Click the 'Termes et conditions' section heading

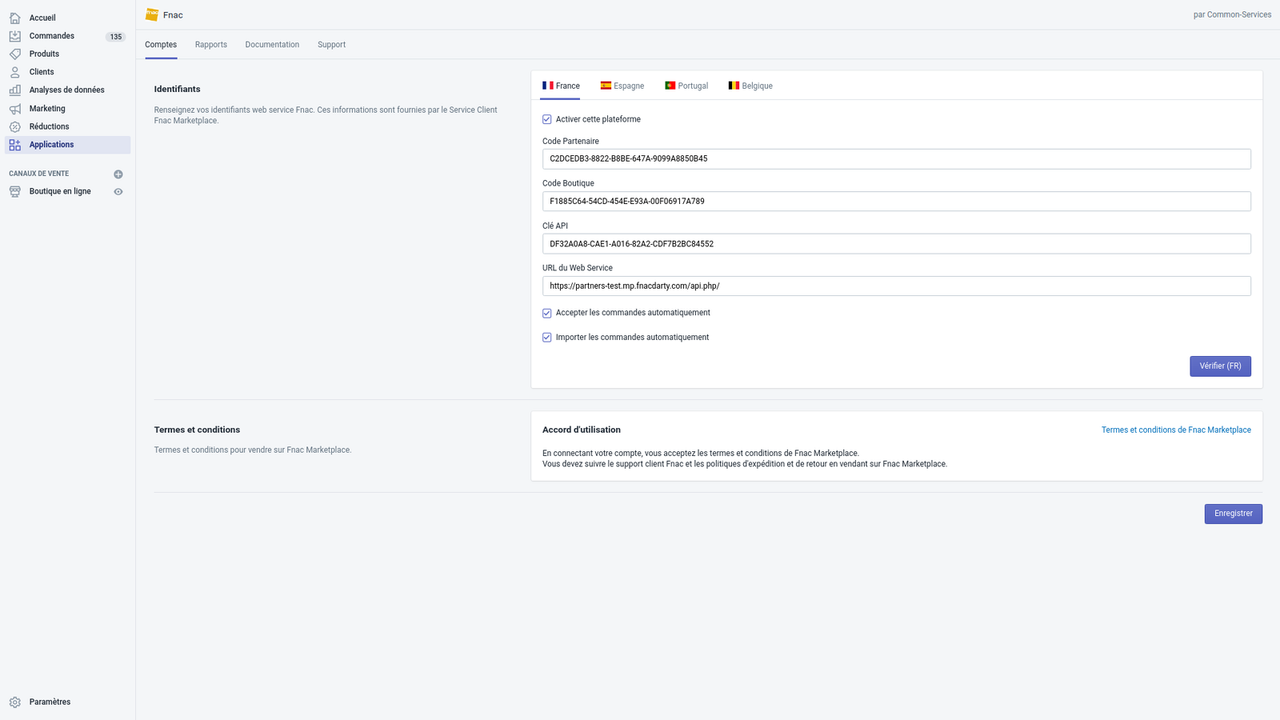pyautogui.click(x=197, y=430)
